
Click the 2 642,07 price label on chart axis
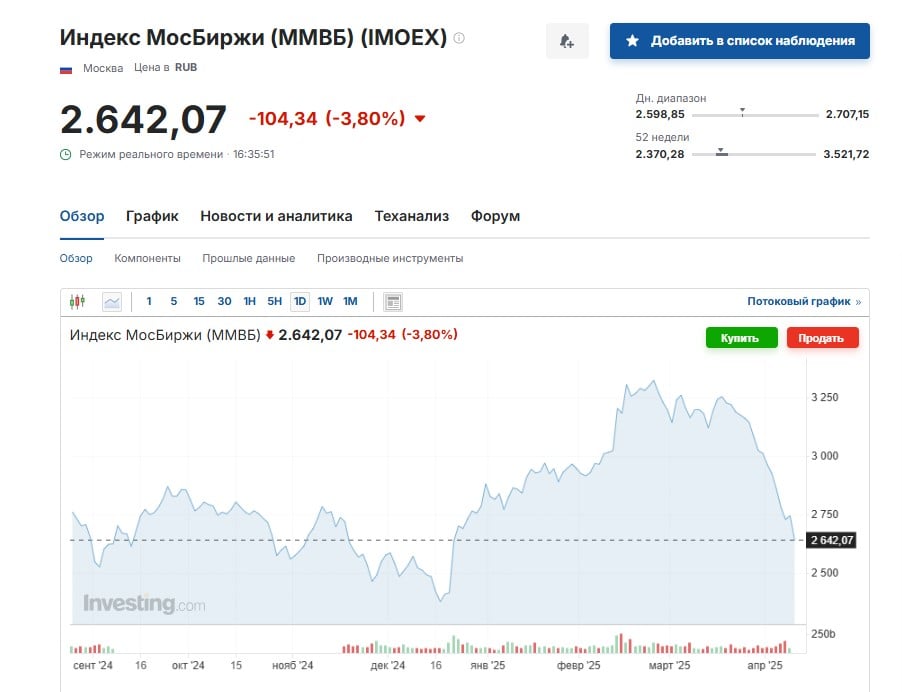pyautogui.click(x=831, y=540)
